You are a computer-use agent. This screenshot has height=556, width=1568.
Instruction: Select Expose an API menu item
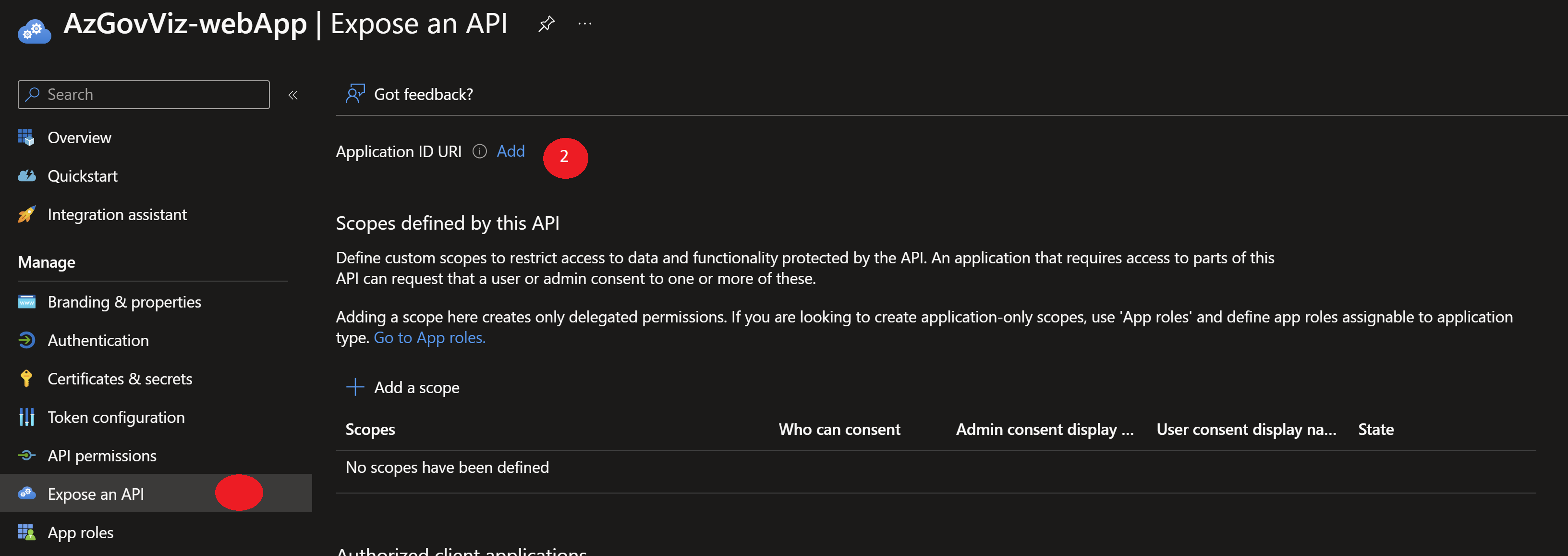(x=96, y=494)
